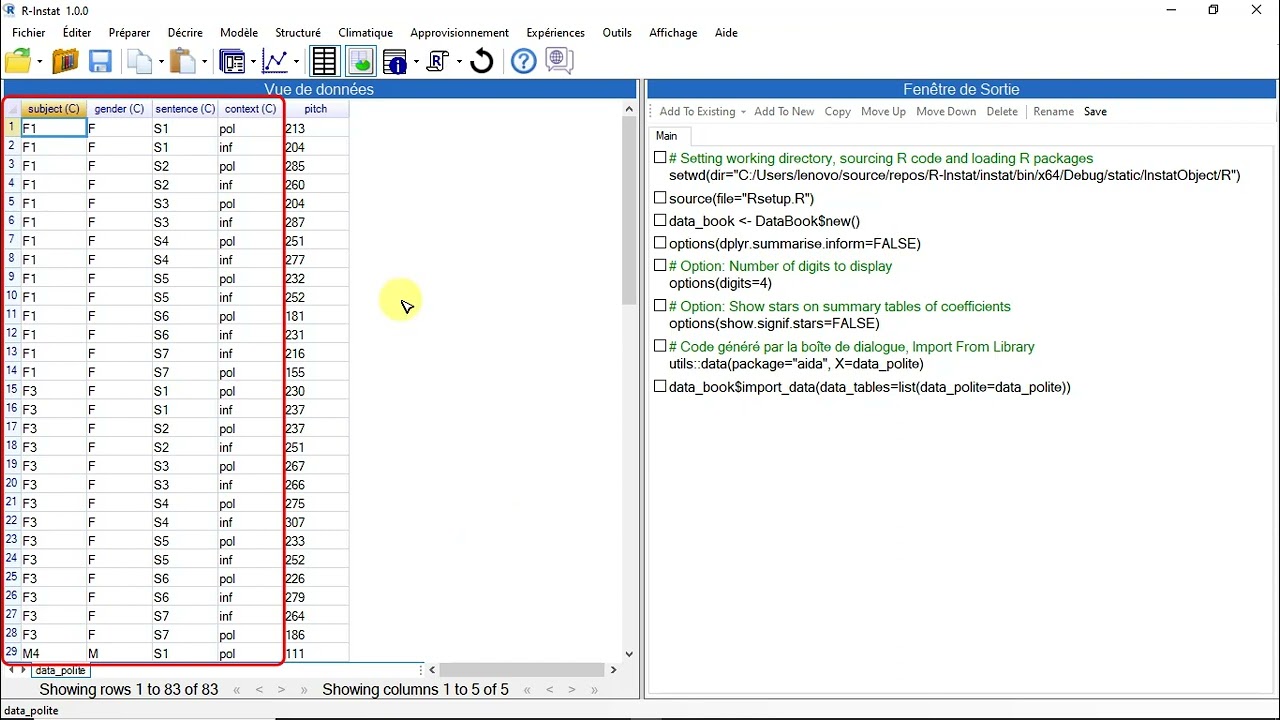Click the Copy toolbar icon
1280x720 pixels.
tap(139, 62)
